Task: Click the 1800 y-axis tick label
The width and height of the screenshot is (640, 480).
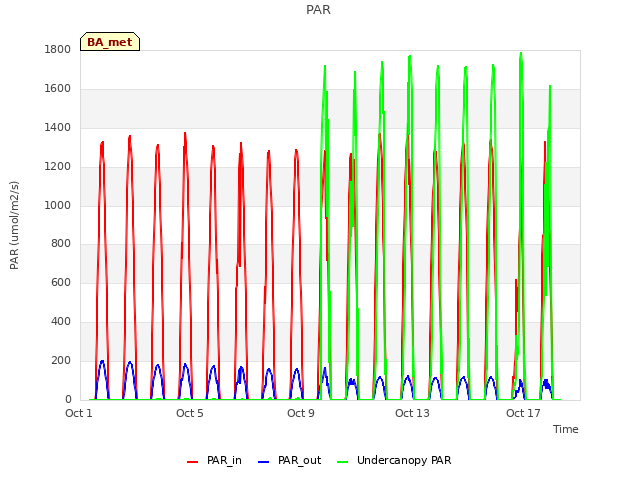Action: (x=58, y=50)
